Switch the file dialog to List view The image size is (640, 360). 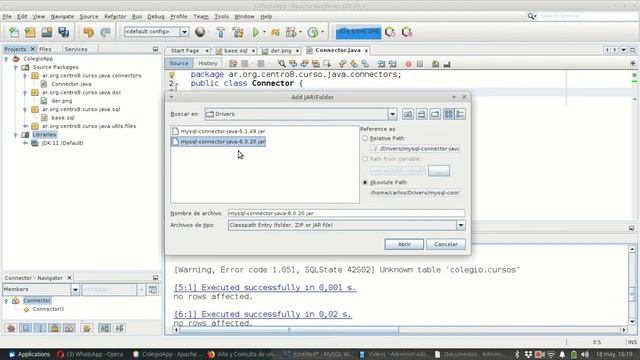pos(449,114)
